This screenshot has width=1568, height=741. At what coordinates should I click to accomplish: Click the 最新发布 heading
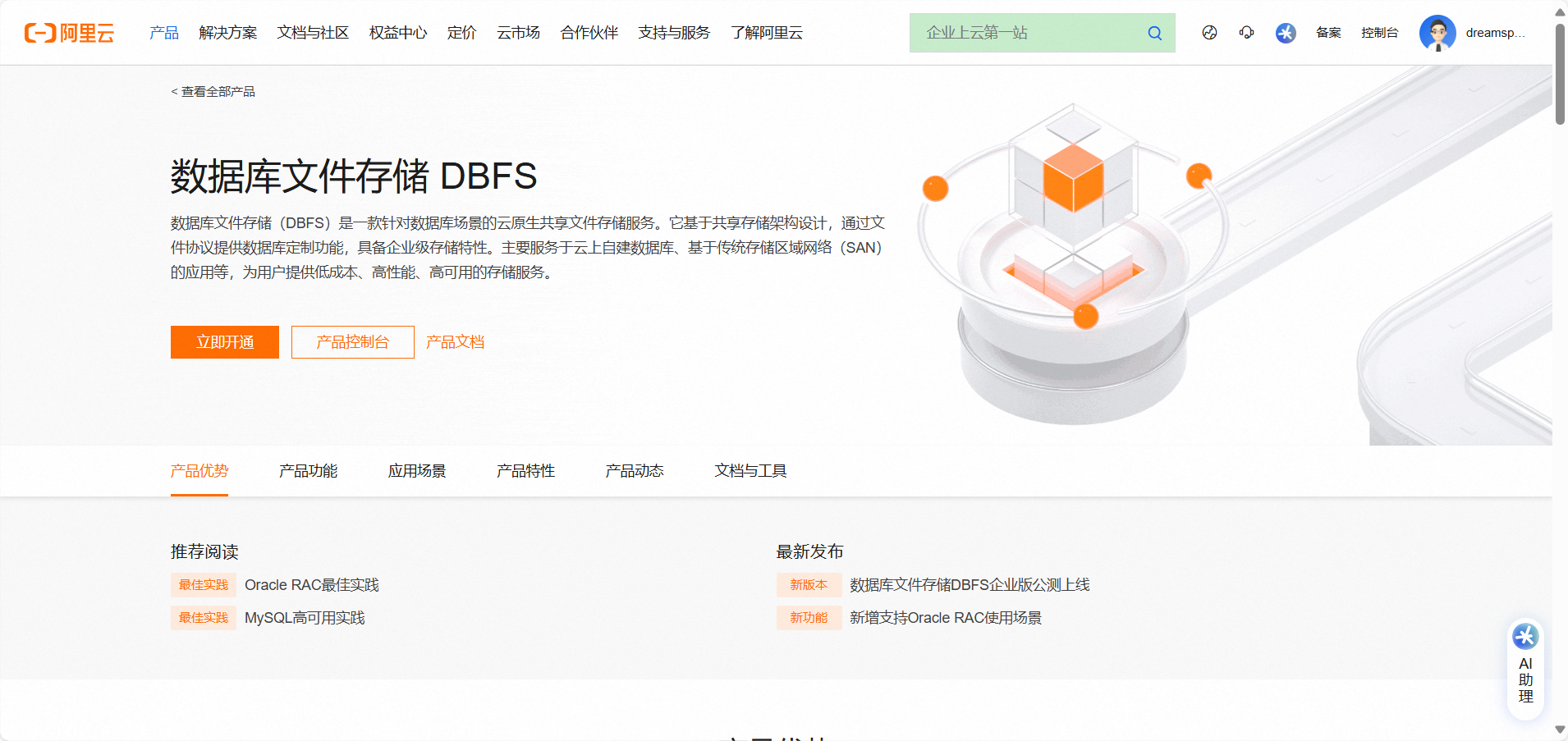pyautogui.click(x=810, y=551)
